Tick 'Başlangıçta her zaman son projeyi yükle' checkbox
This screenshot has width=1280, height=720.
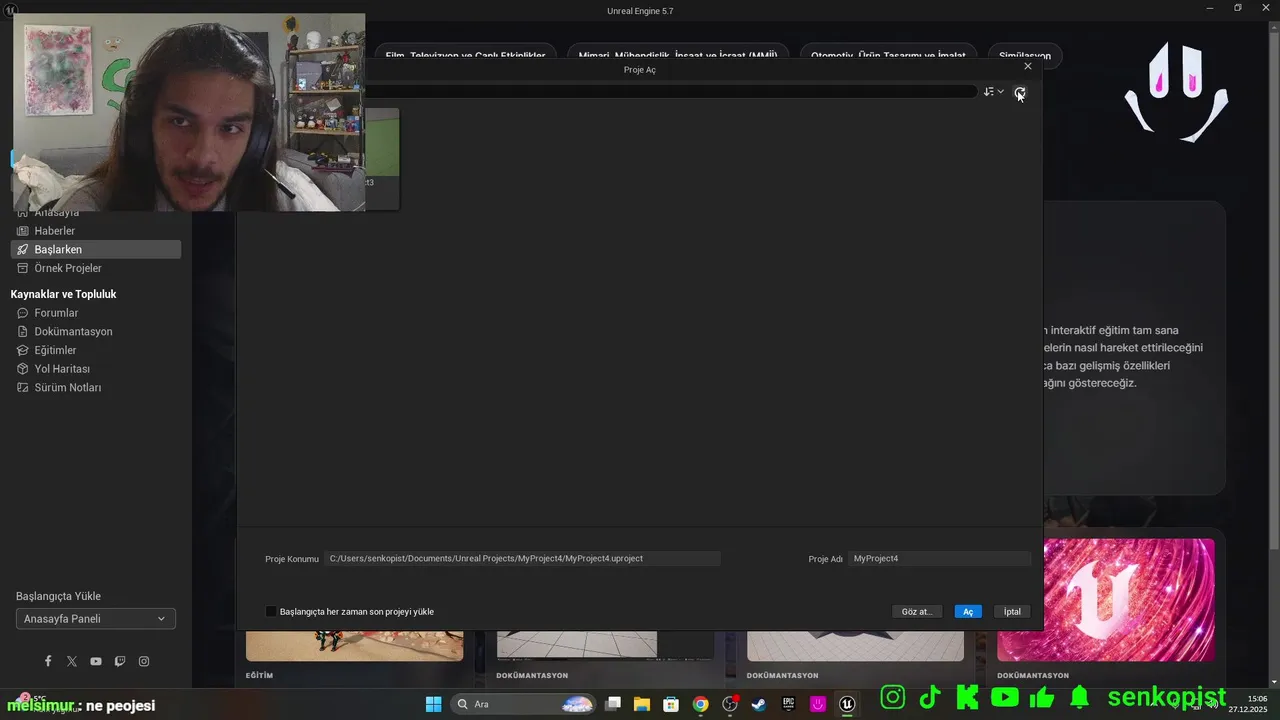click(271, 611)
